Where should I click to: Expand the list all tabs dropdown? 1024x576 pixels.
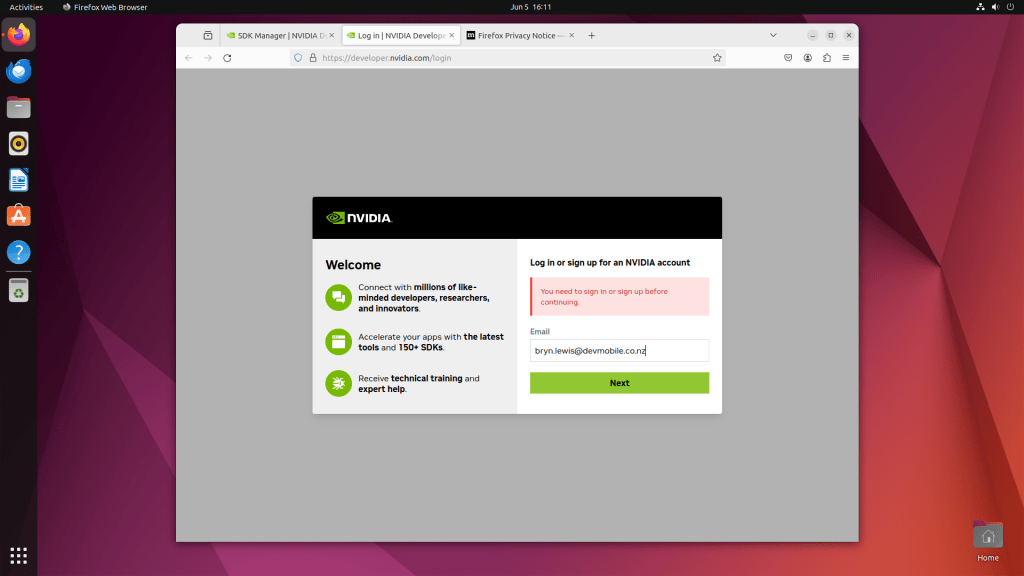(x=773, y=35)
